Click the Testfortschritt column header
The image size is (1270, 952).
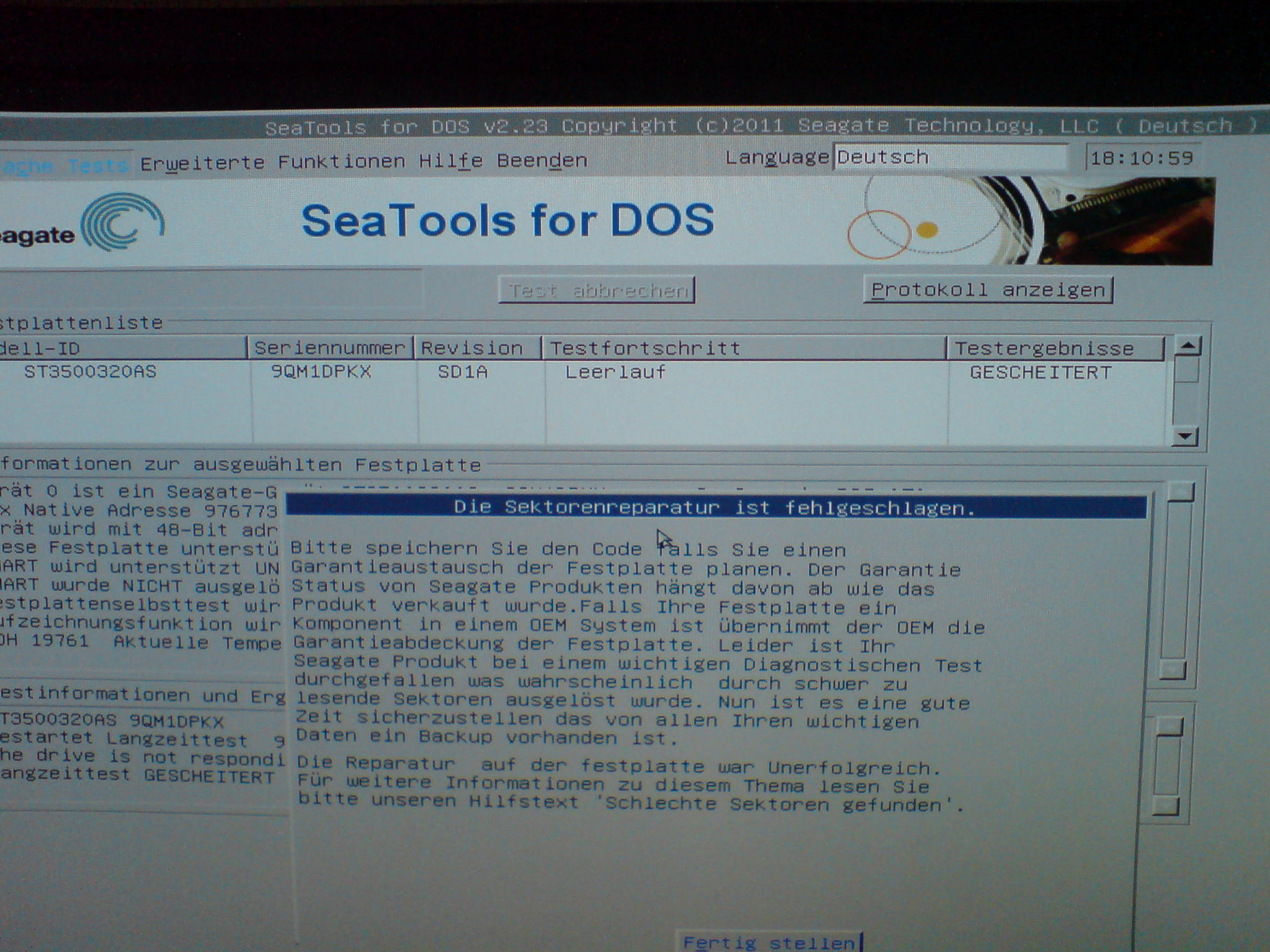(645, 348)
